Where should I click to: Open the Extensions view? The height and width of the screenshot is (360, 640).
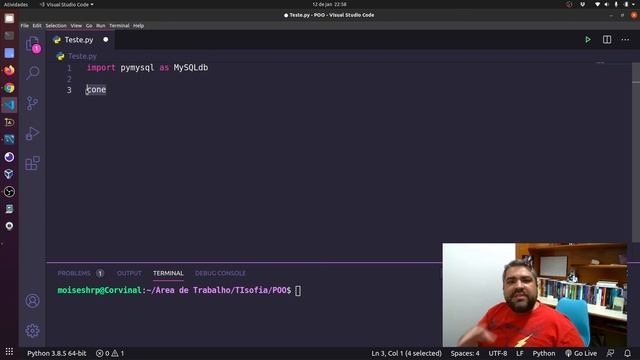click(32, 163)
